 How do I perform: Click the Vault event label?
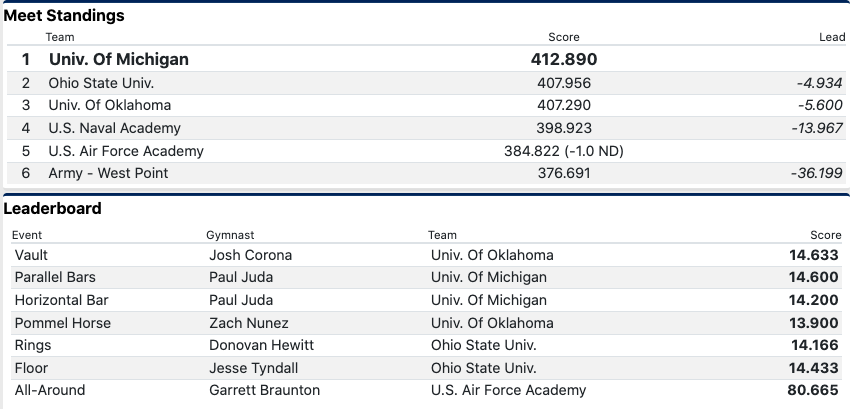pos(32,255)
